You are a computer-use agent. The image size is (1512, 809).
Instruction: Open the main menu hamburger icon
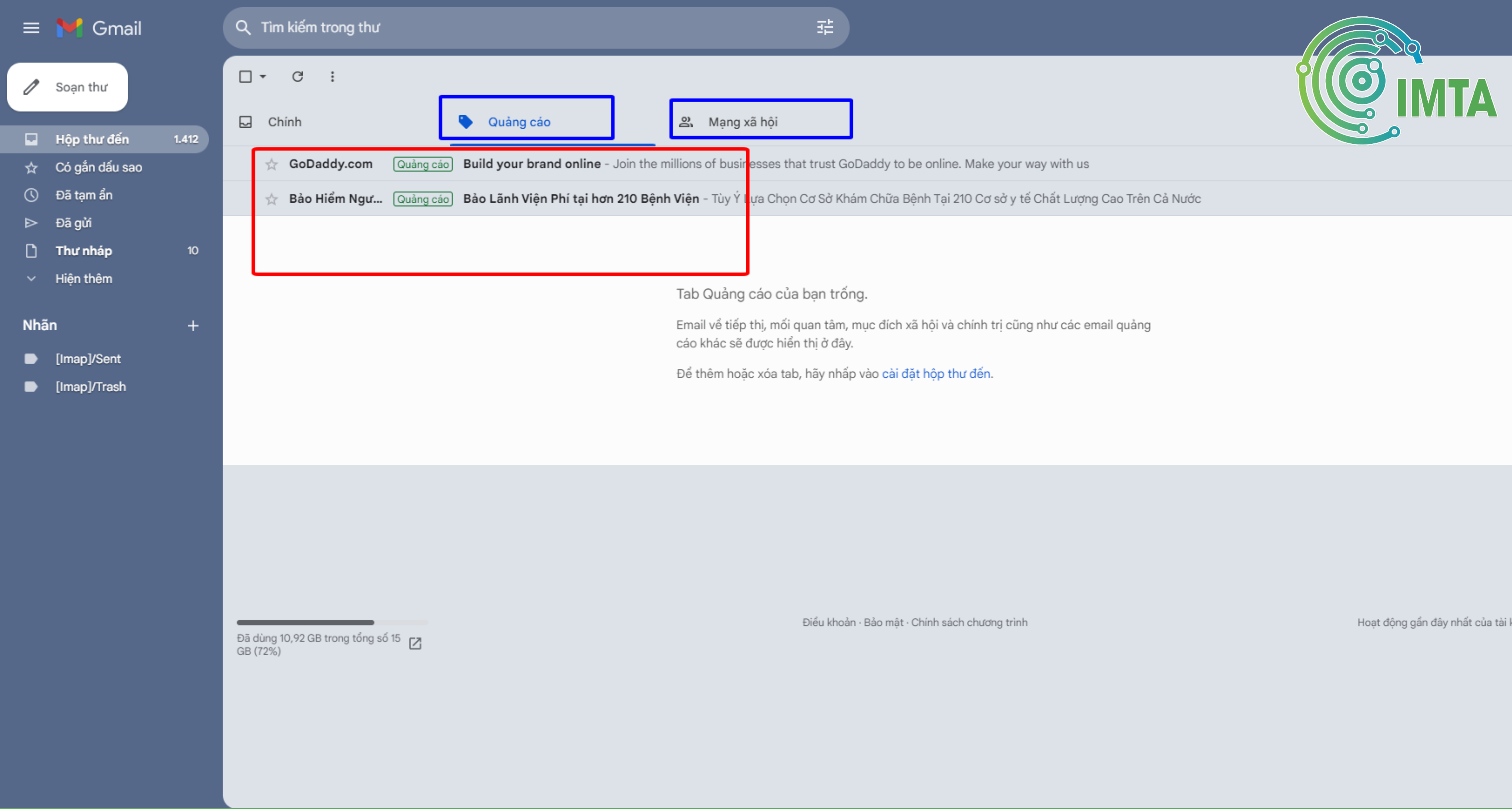[31, 28]
